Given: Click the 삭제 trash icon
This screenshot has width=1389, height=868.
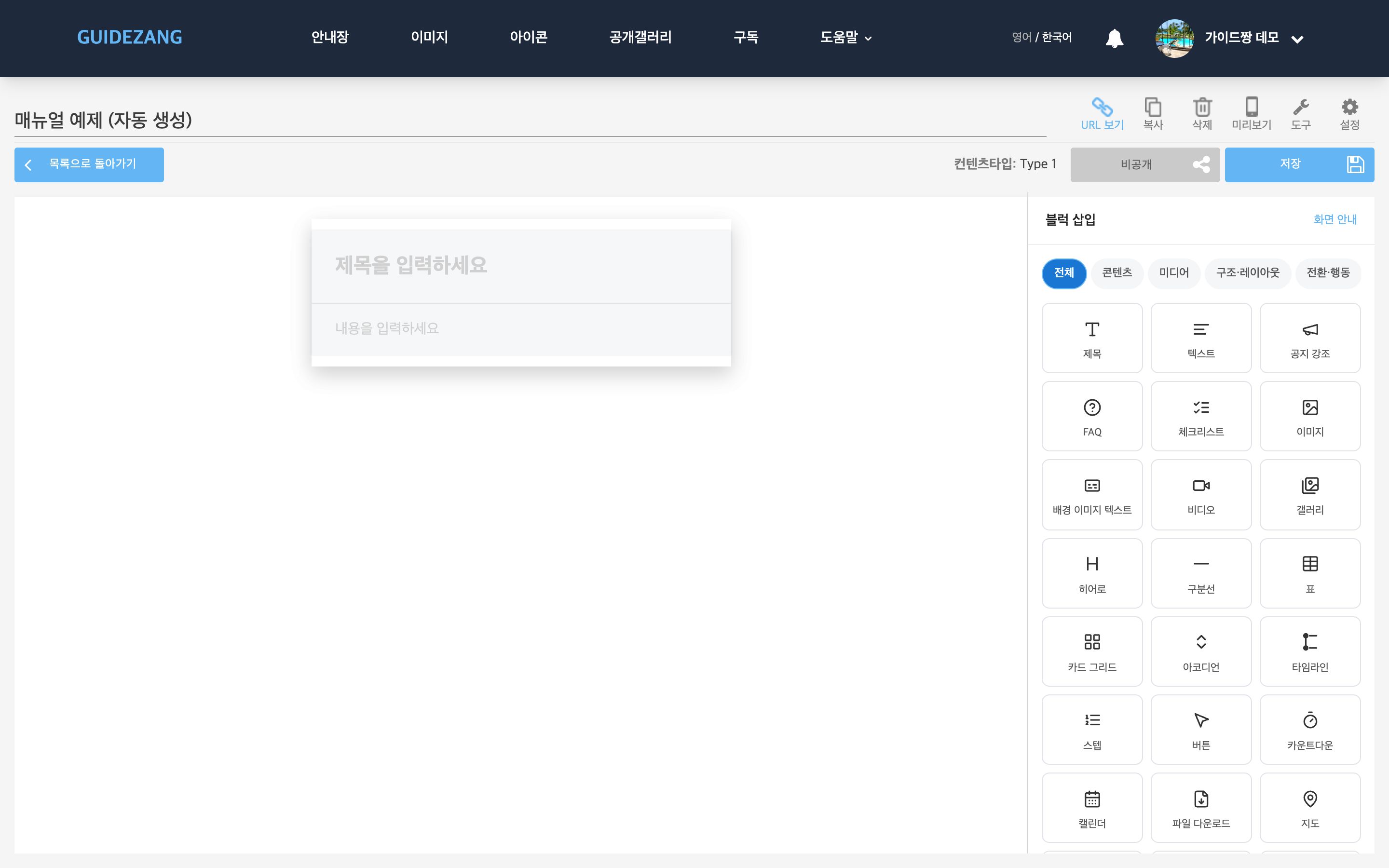Looking at the screenshot, I should pos(1202,114).
